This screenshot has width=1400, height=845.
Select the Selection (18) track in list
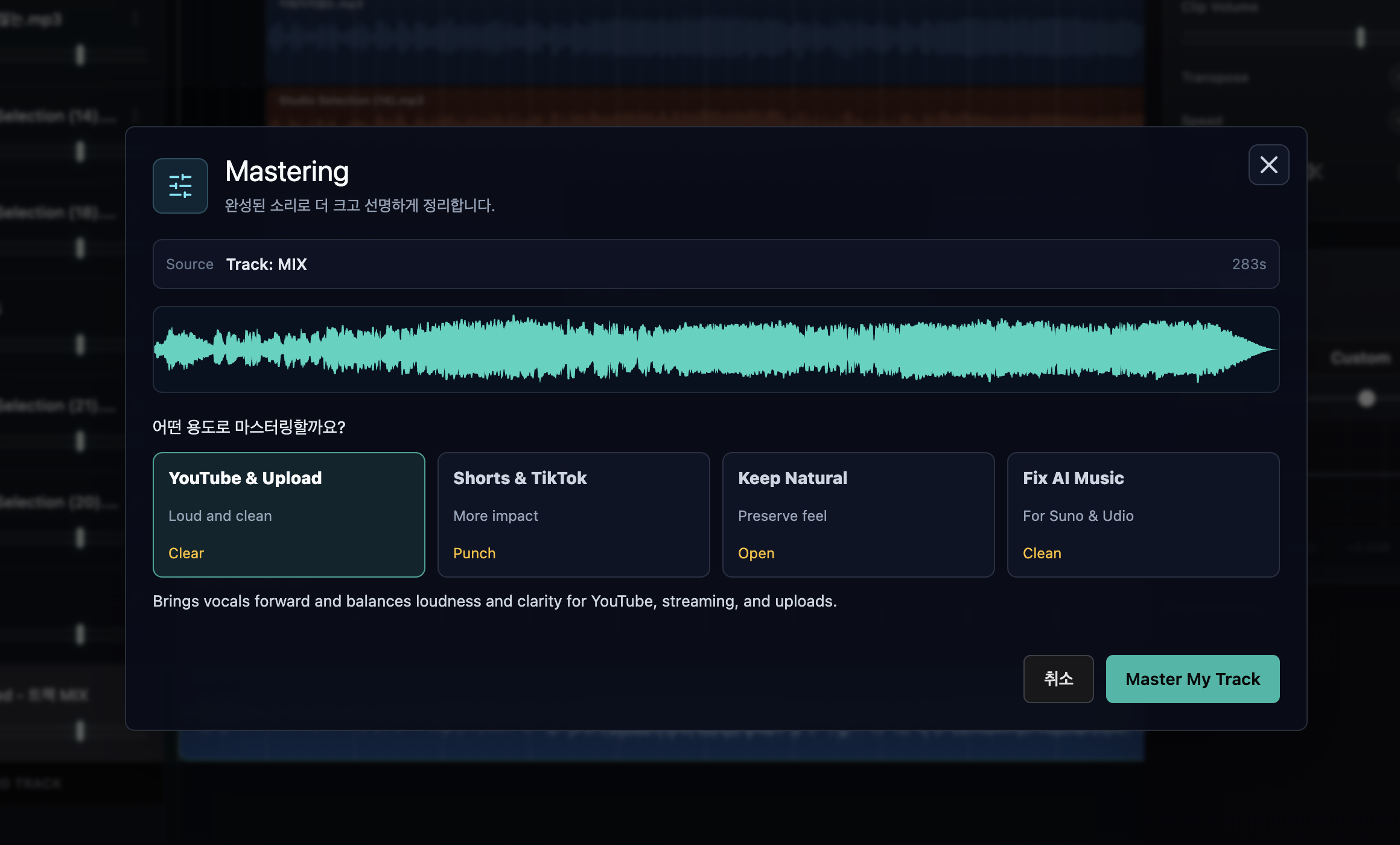pyautogui.click(x=57, y=212)
